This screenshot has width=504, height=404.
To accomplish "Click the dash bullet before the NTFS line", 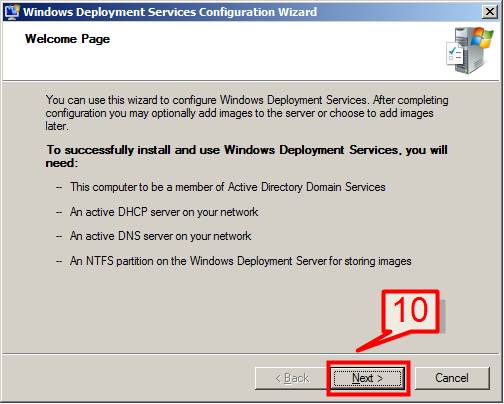I will 59,261.
